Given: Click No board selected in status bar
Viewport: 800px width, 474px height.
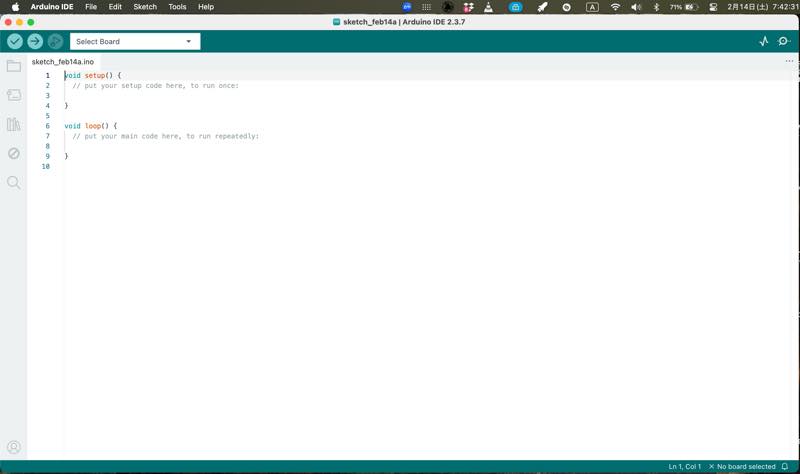Looking at the screenshot, I should point(742,466).
